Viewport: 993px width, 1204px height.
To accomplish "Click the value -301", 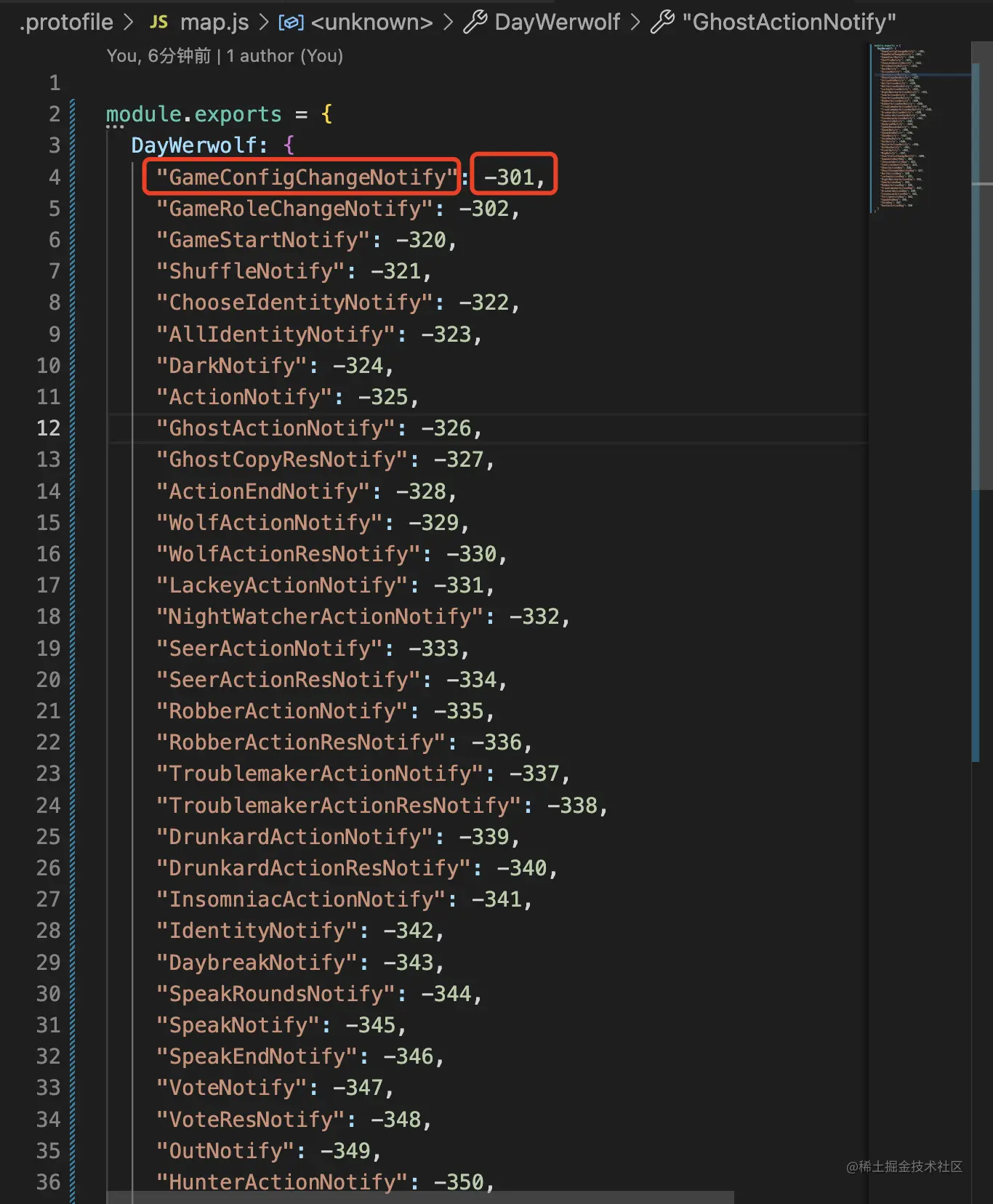I will point(508,177).
